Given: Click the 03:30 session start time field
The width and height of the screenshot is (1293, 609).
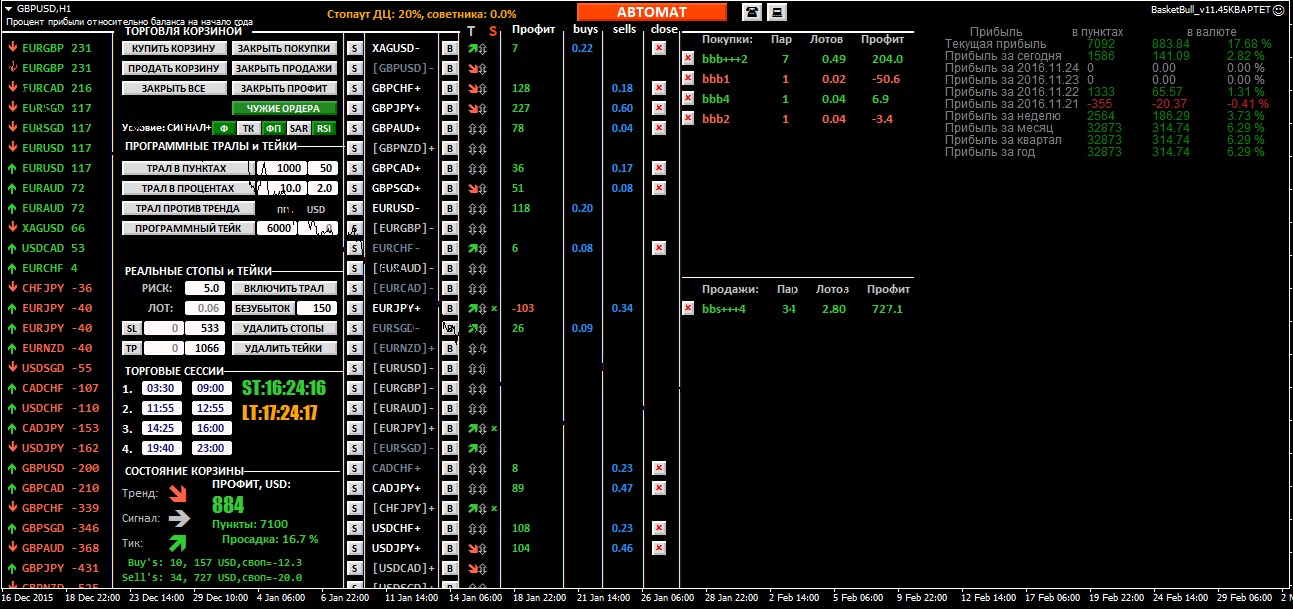Looking at the screenshot, I should click(161, 388).
